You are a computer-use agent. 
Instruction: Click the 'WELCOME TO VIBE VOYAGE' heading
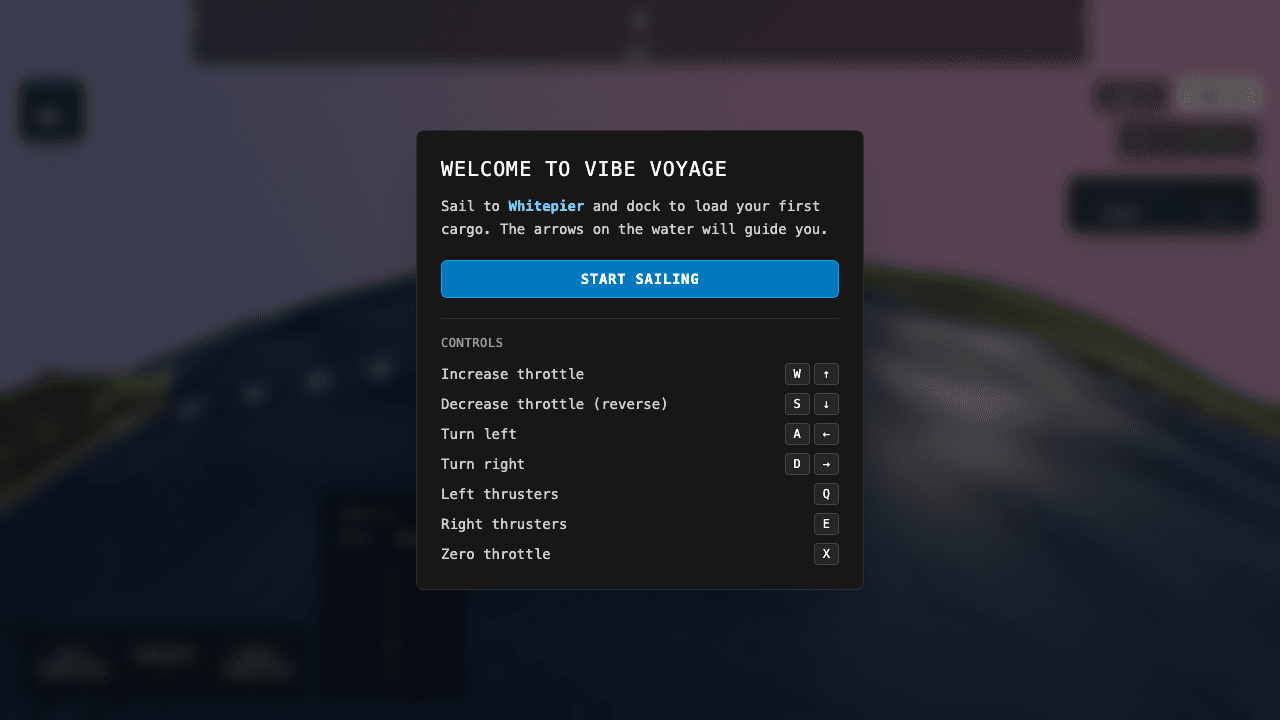(x=584, y=169)
